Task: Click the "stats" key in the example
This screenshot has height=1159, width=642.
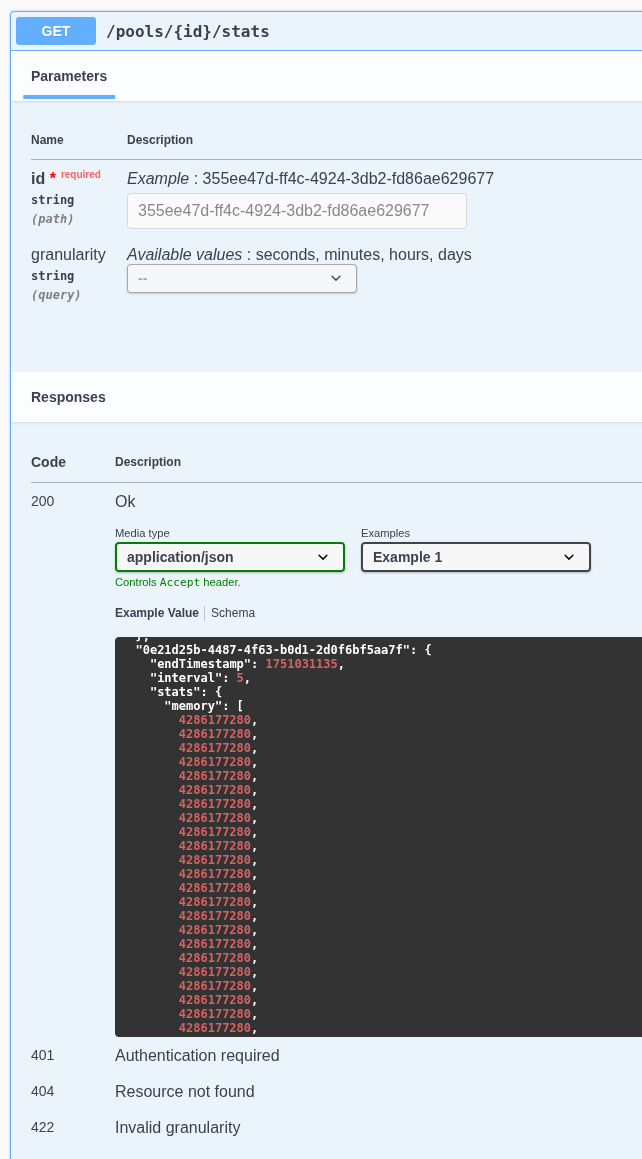Action: pyautogui.click(x=174, y=692)
